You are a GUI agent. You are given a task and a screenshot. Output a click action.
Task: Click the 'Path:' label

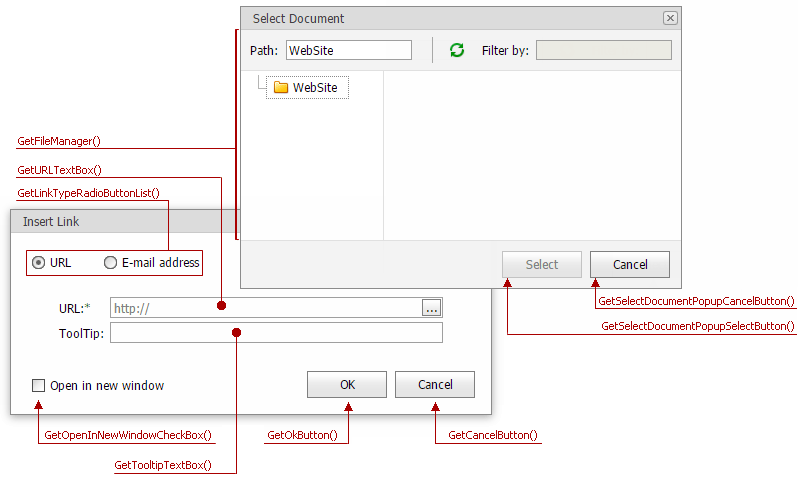click(x=264, y=51)
